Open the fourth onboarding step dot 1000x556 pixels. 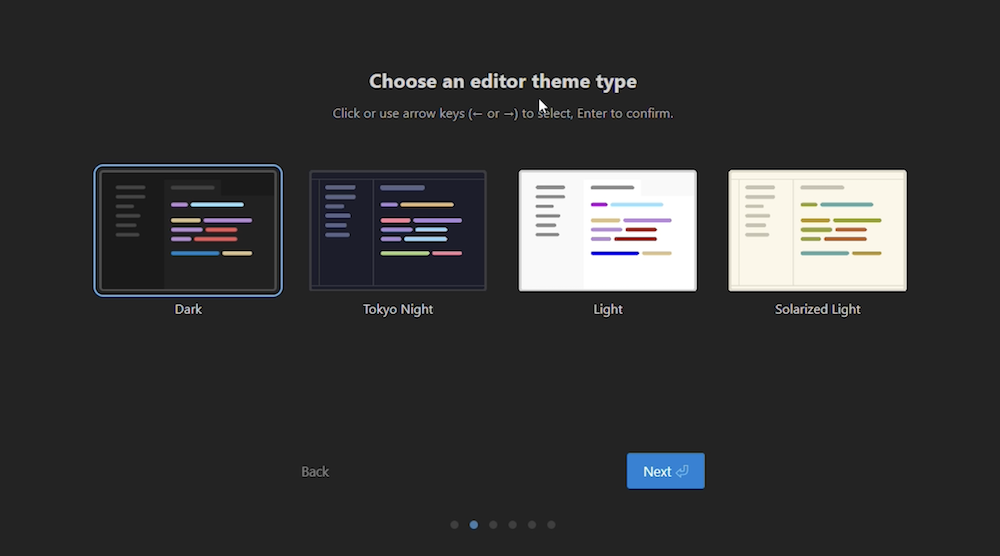click(512, 524)
